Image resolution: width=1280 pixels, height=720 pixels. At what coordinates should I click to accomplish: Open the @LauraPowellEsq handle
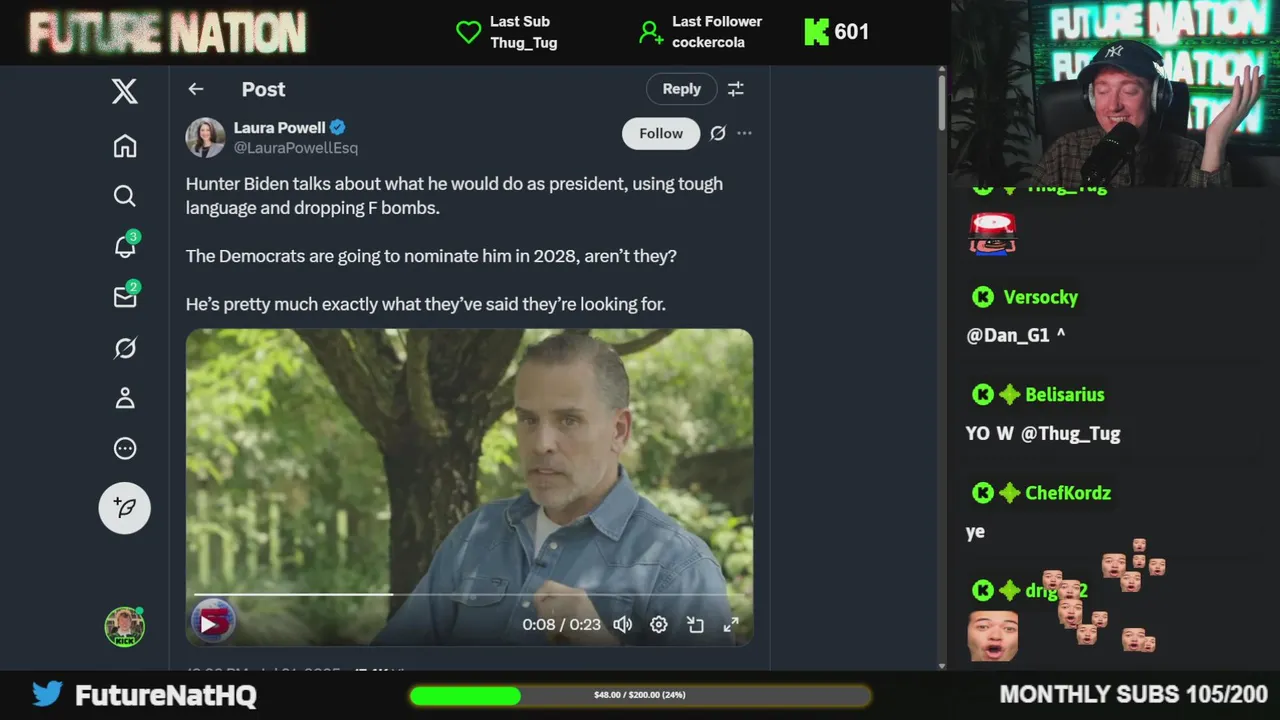[295, 148]
